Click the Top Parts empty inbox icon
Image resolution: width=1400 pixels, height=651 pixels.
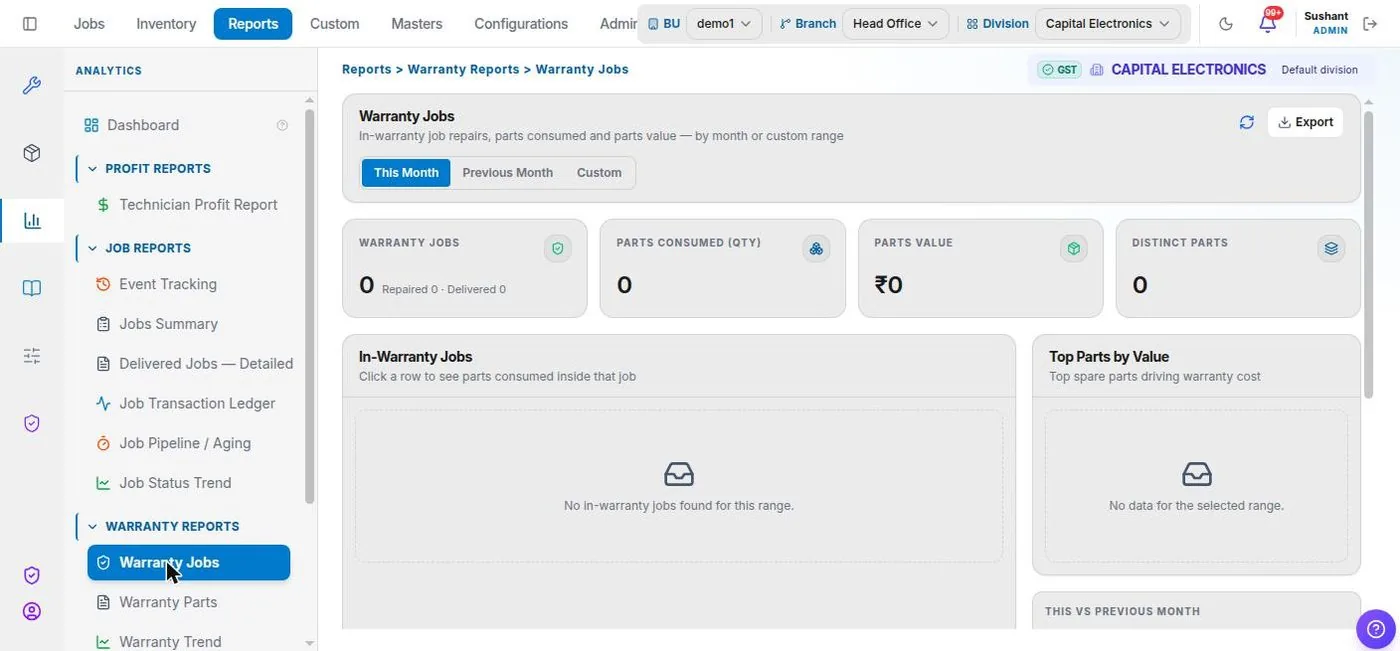coord(1196,474)
